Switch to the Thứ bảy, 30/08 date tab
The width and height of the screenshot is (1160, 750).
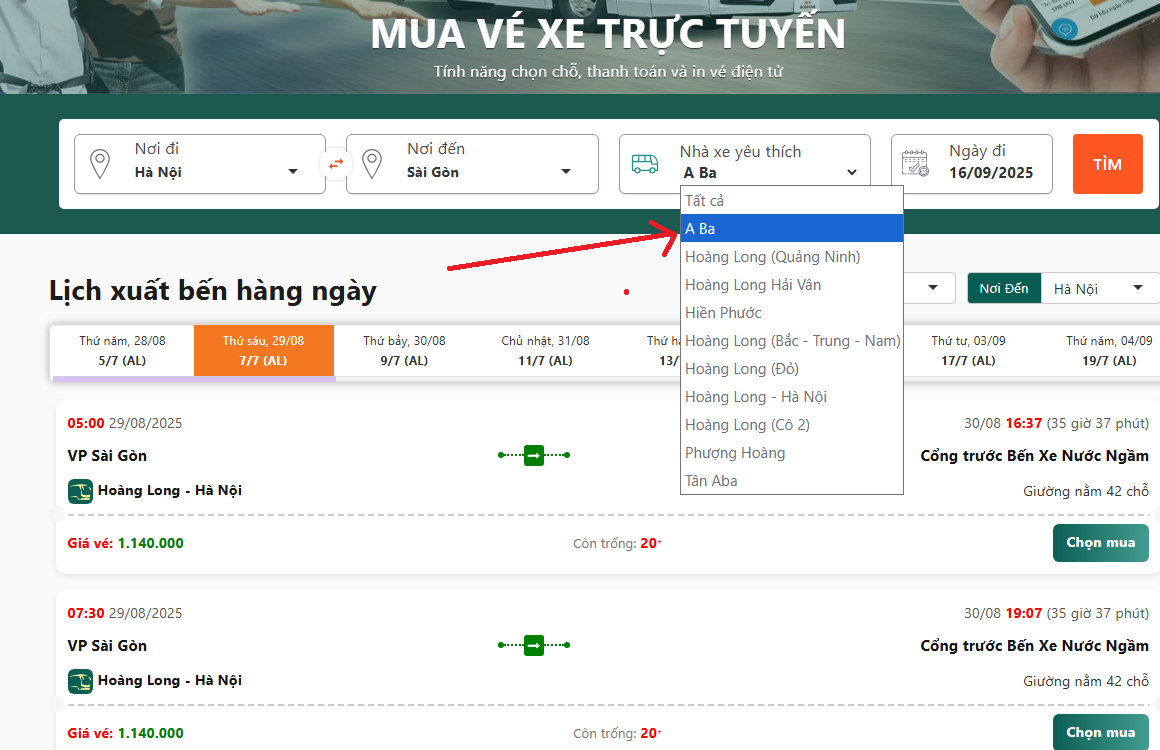[x=404, y=350]
